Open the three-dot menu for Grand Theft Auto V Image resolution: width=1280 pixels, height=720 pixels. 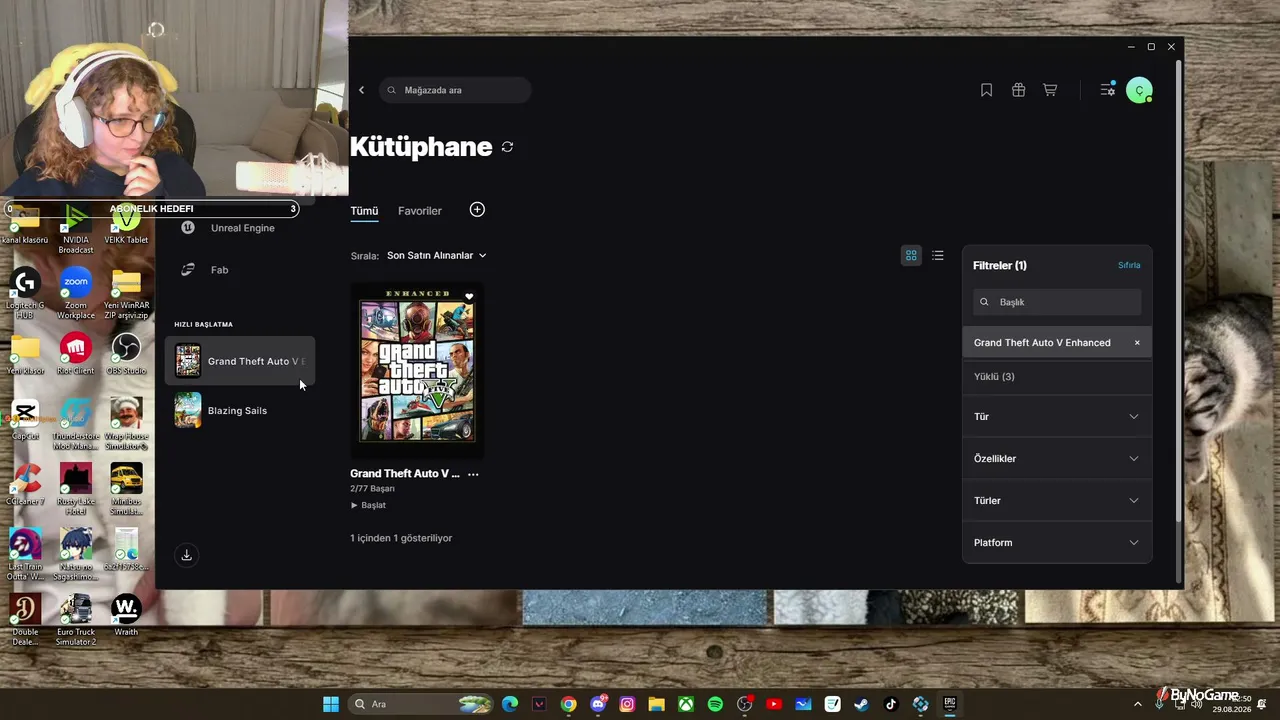[x=473, y=474]
